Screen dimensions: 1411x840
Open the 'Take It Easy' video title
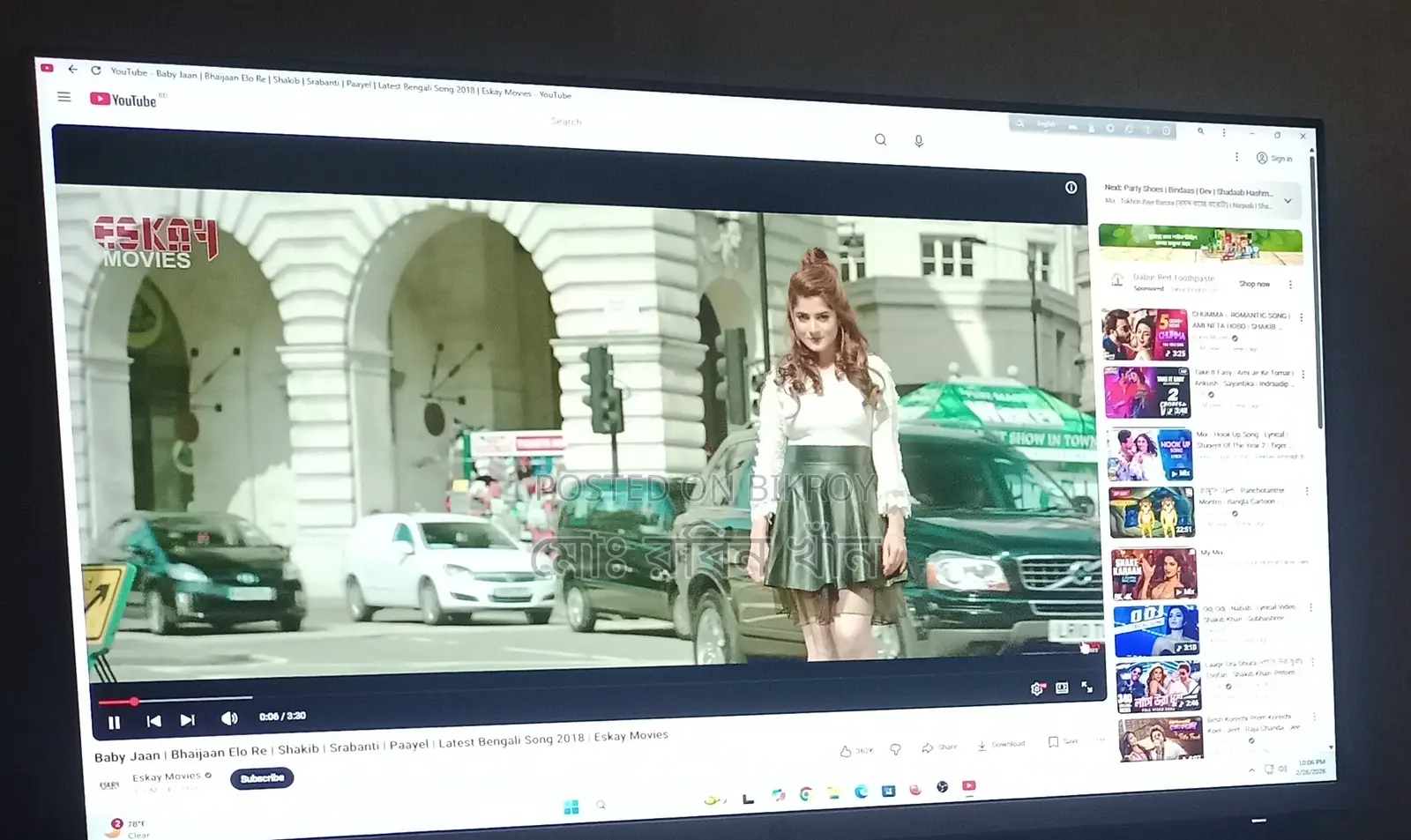pos(1243,378)
